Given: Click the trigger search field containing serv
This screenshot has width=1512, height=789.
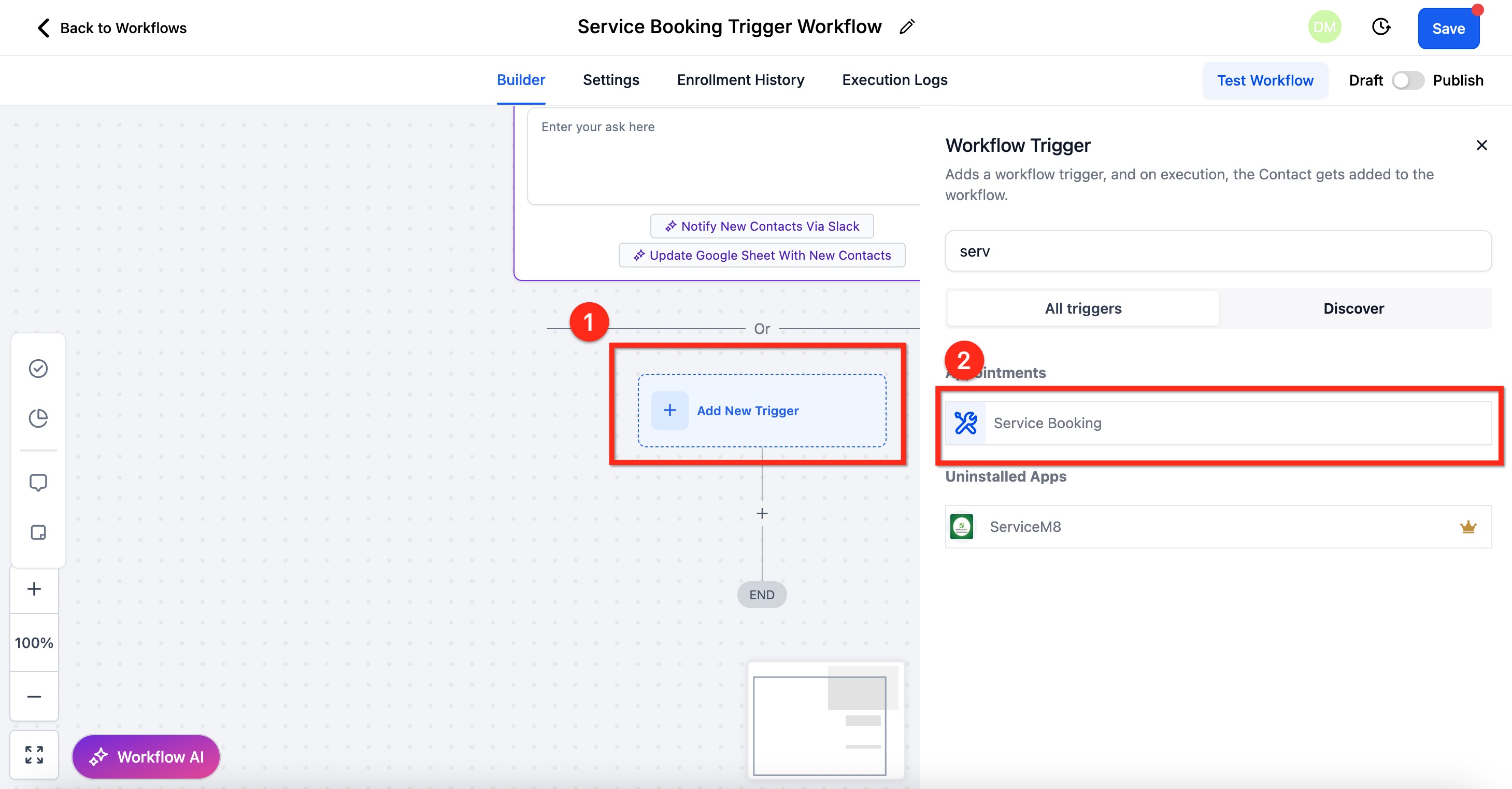Looking at the screenshot, I should click(x=1218, y=251).
